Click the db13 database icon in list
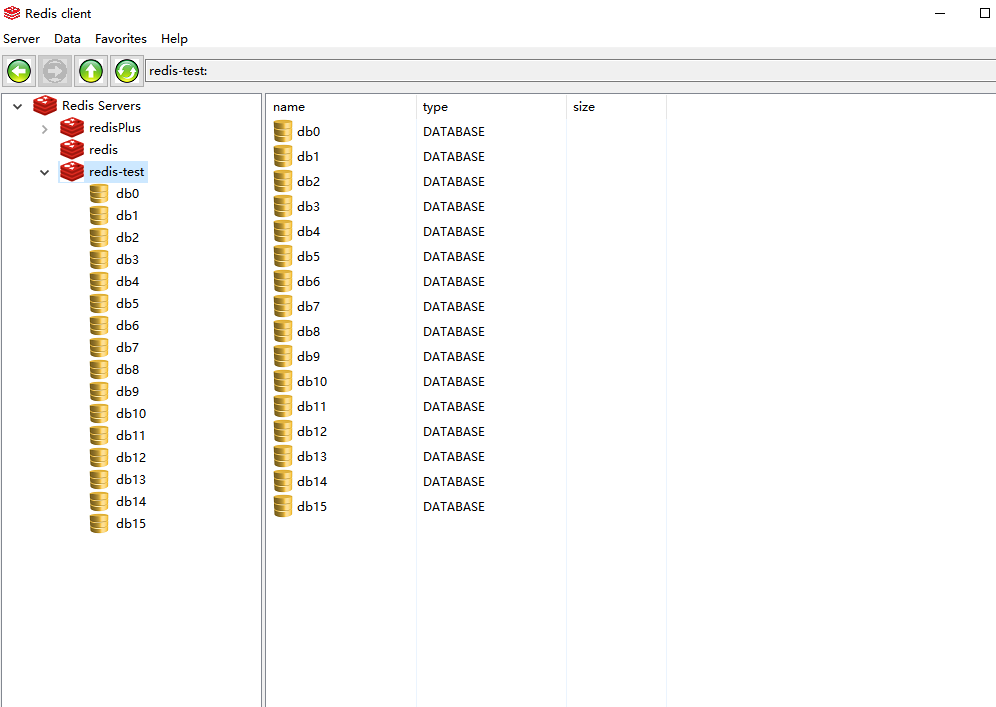The image size is (996, 707). tap(283, 456)
